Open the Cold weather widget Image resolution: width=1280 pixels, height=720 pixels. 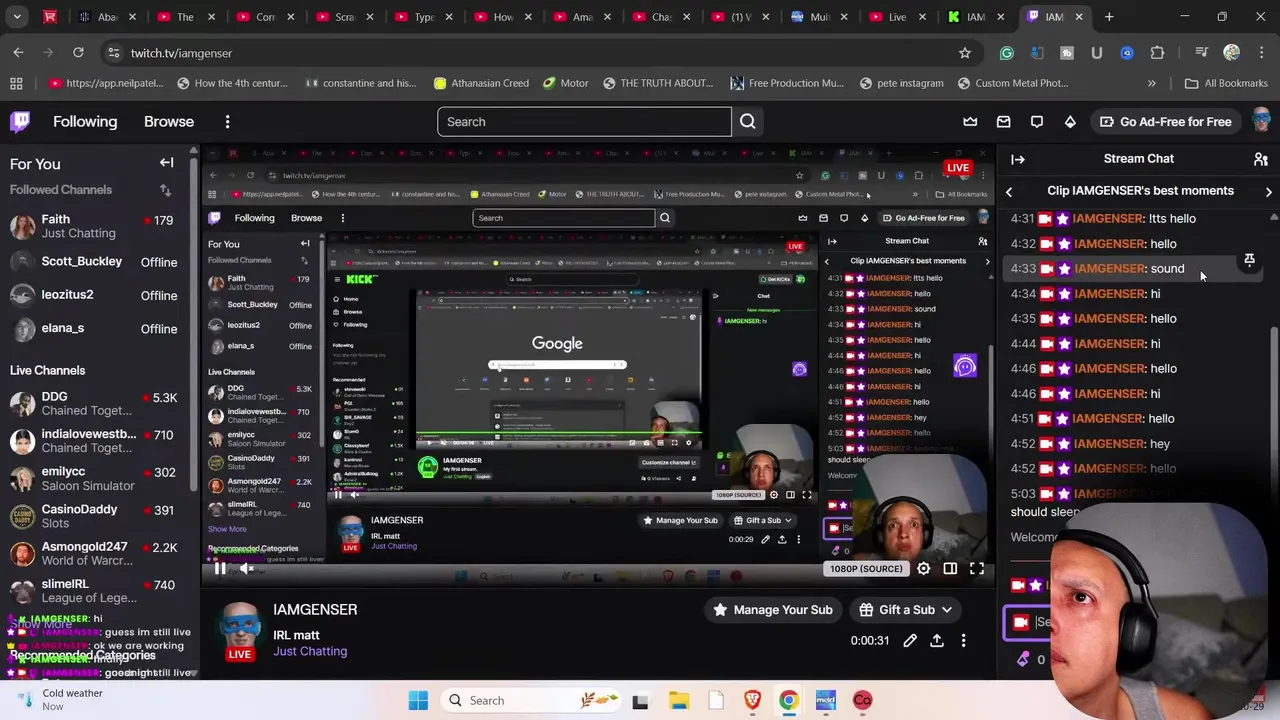(x=60, y=700)
